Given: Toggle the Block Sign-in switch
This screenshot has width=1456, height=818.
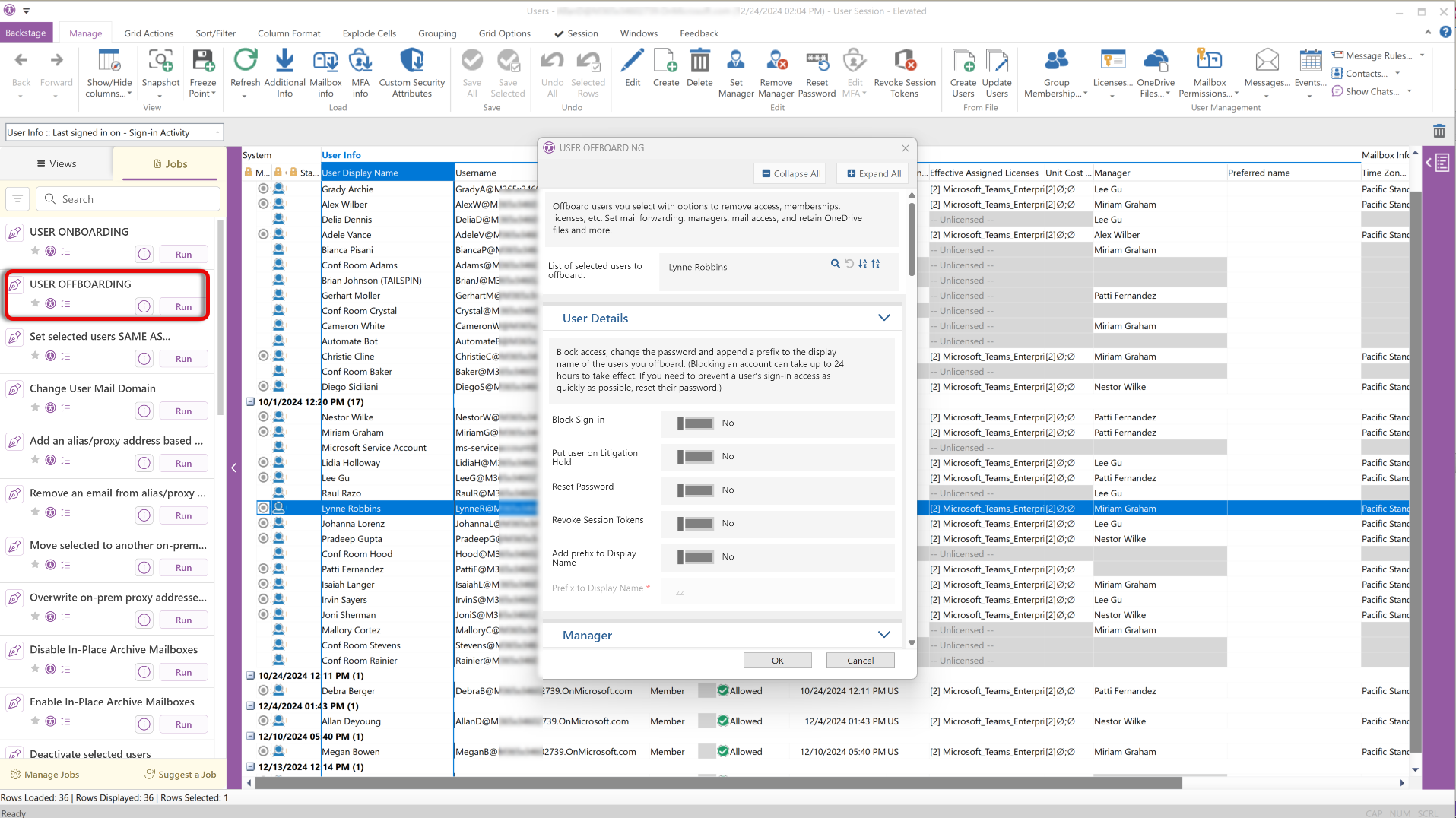Looking at the screenshot, I should click(x=696, y=423).
